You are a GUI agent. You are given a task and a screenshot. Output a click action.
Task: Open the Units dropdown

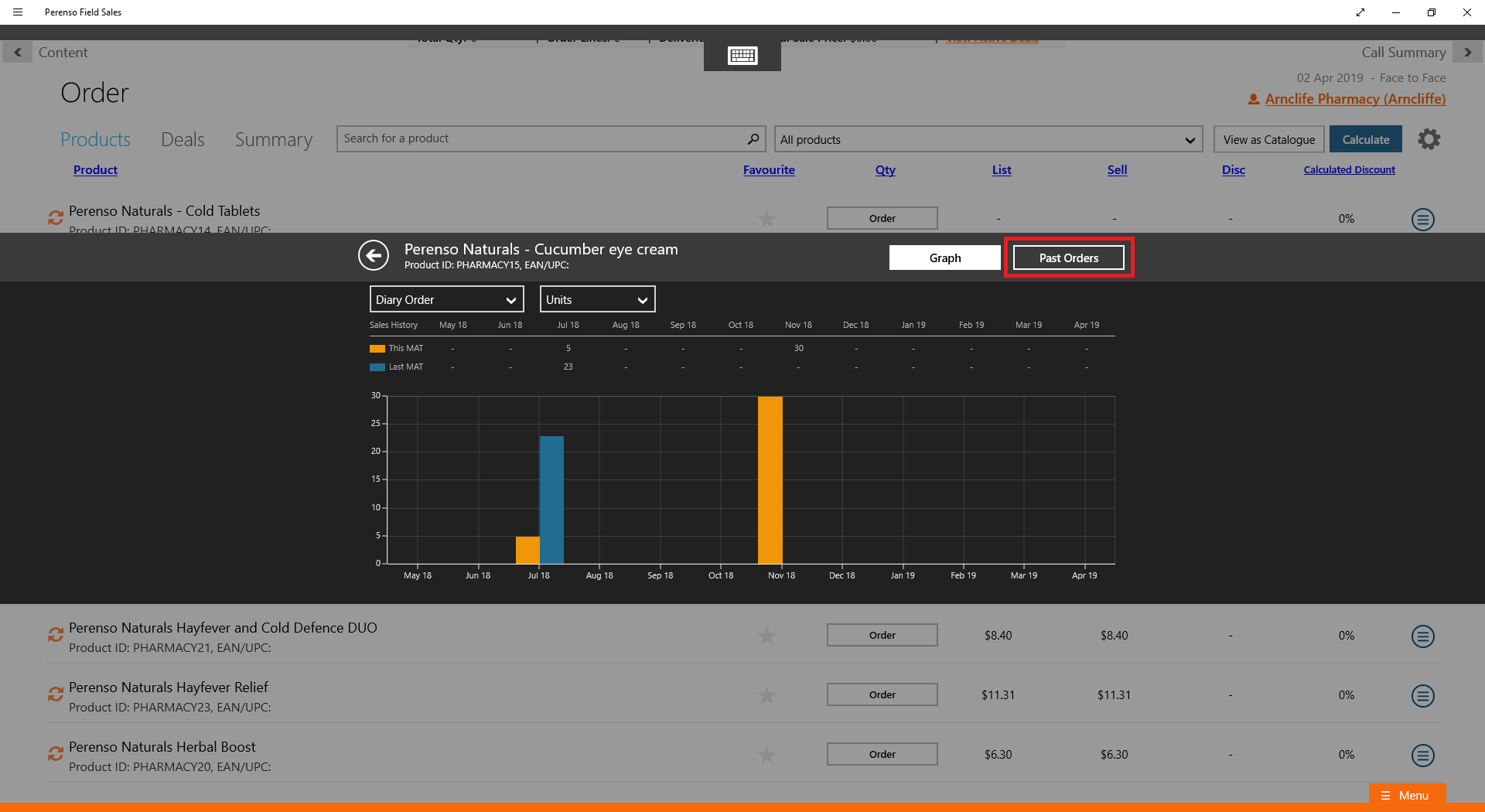pyautogui.click(x=597, y=299)
